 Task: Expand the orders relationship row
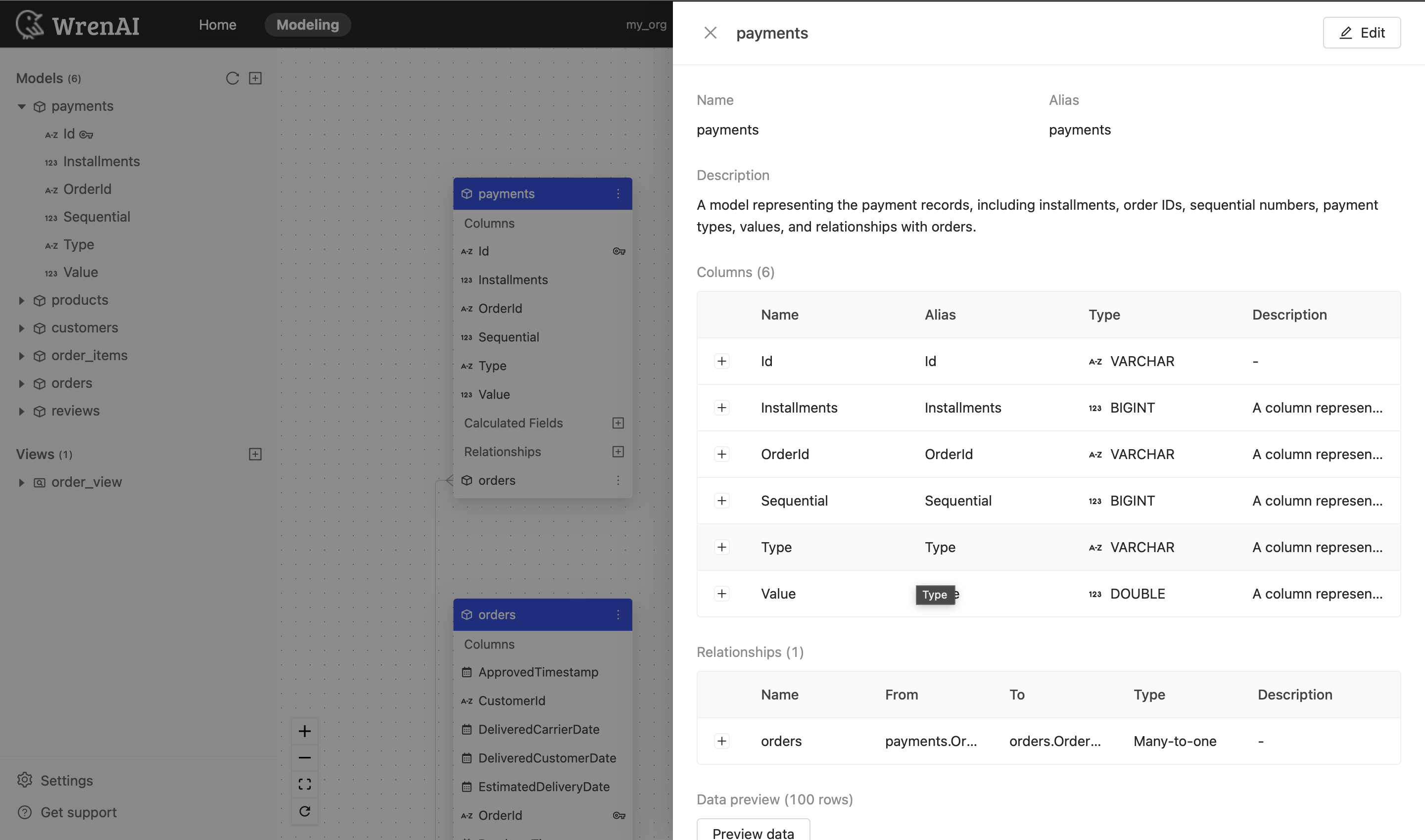click(722, 741)
